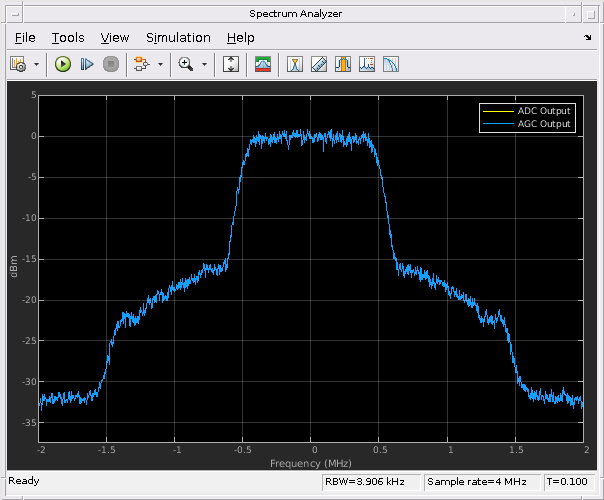This screenshot has height=500, width=604.
Task: Click the CCDF Measurements icon
Action: coord(391,64)
